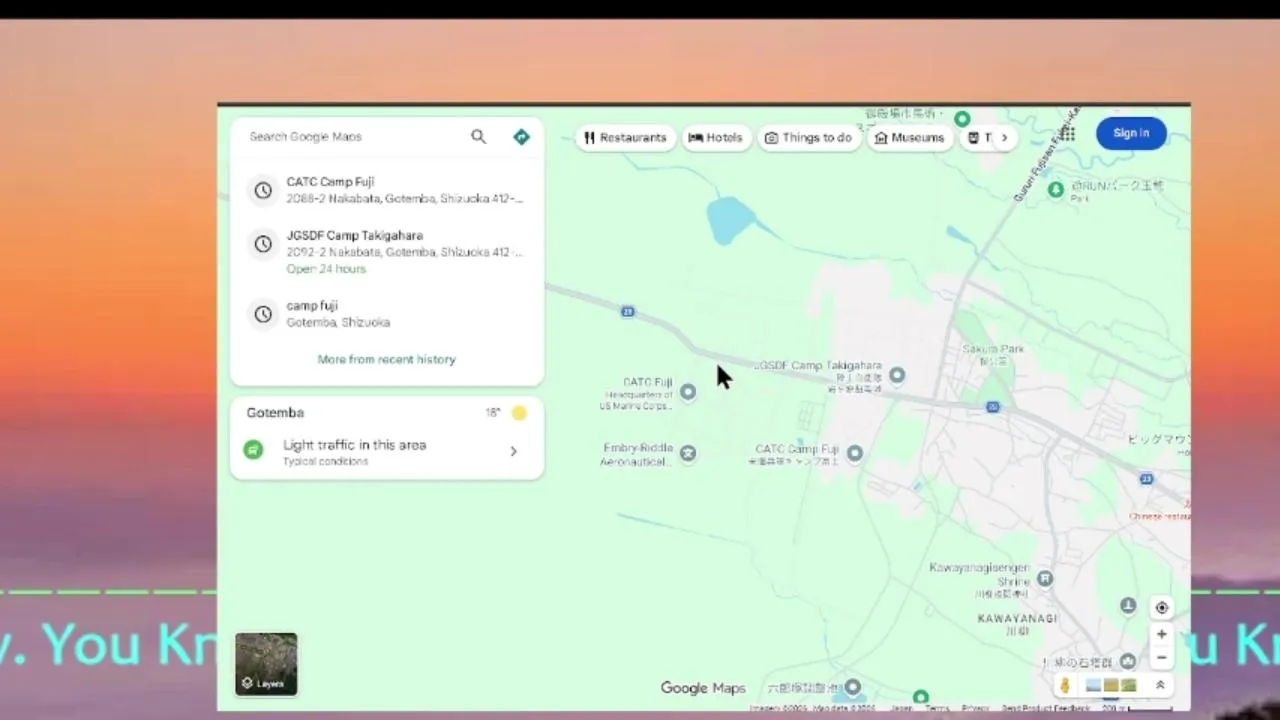This screenshot has height=720, width=1280.
Task: Click the Kawayanagisengen Shrine map pin
Action: click(x=1045, y=578)
